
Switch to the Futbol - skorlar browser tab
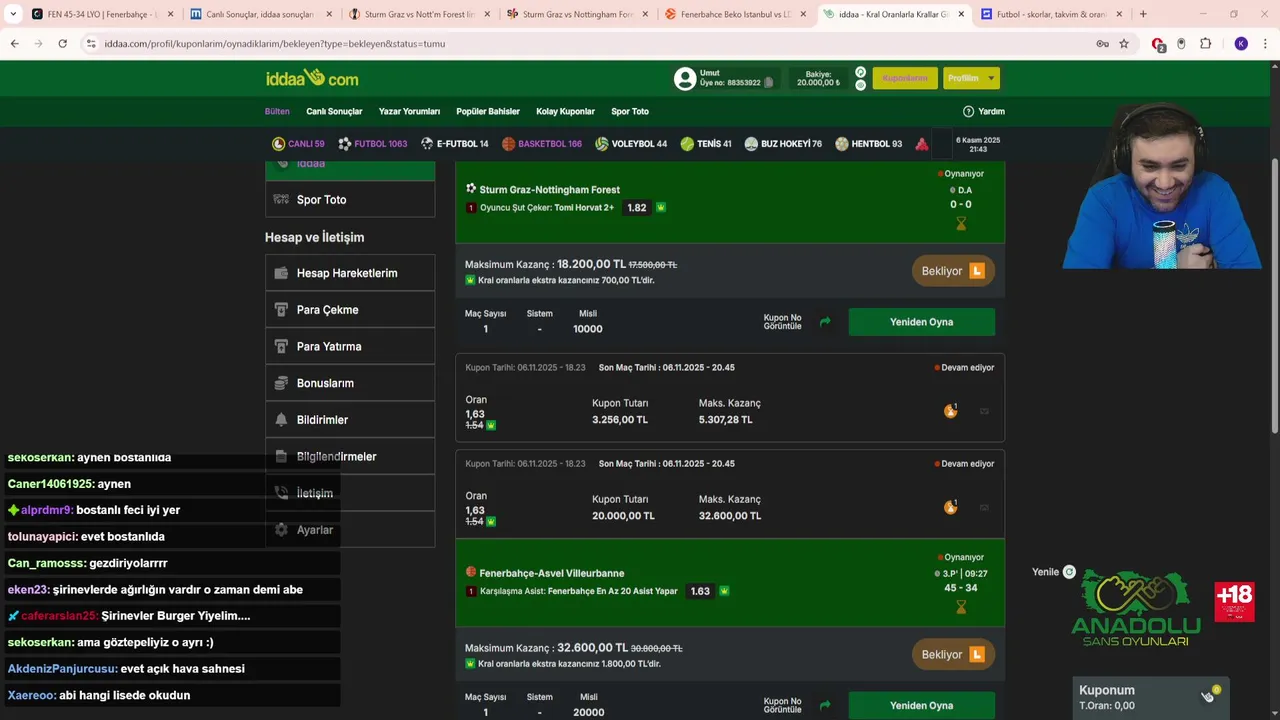[x=1050, y=14]
